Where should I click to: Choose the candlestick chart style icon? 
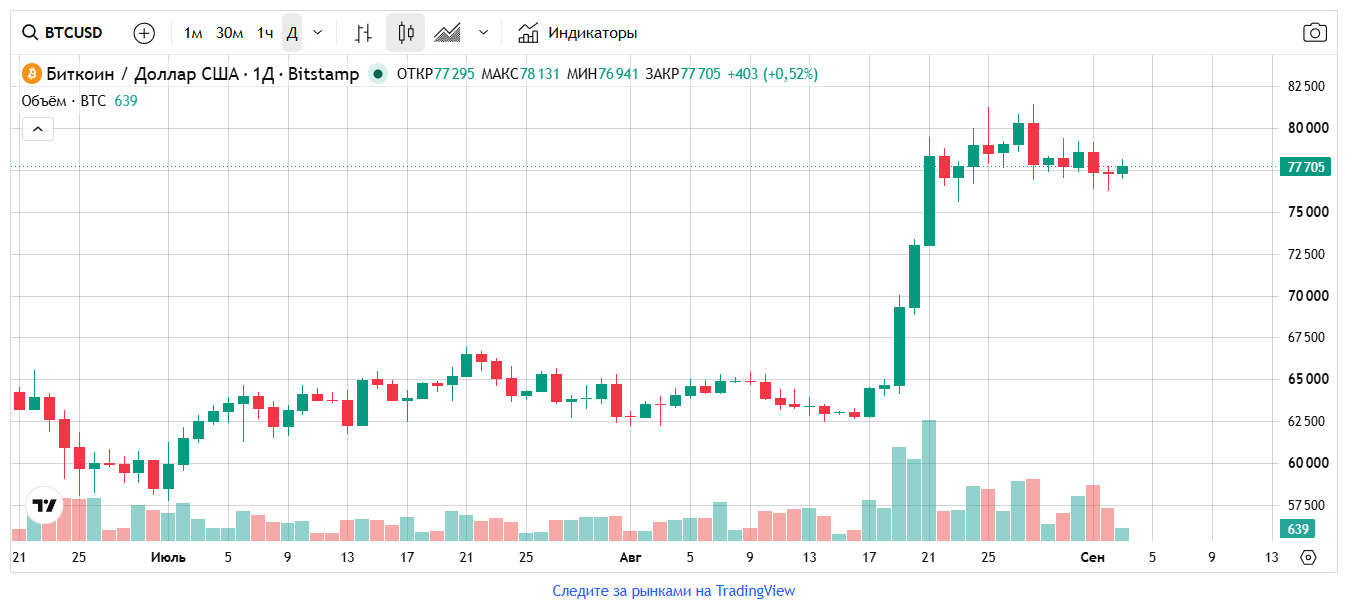tap(405, 33)
